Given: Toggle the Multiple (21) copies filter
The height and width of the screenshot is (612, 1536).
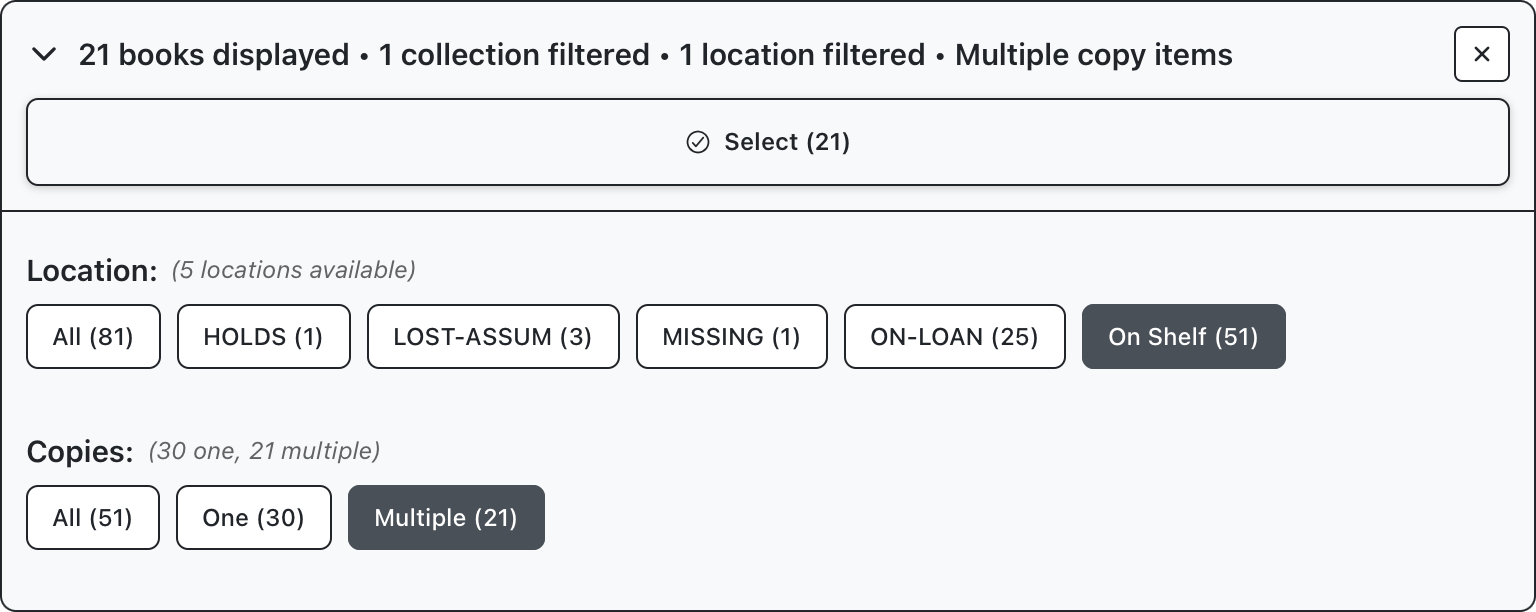Looking at the screenshot, I should click(x=445, y=518).
